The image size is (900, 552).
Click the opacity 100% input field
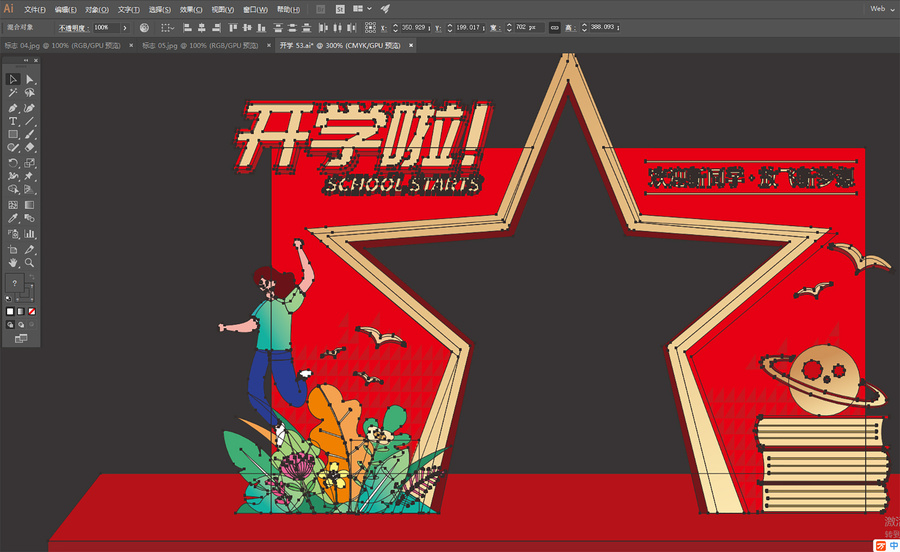106,28
